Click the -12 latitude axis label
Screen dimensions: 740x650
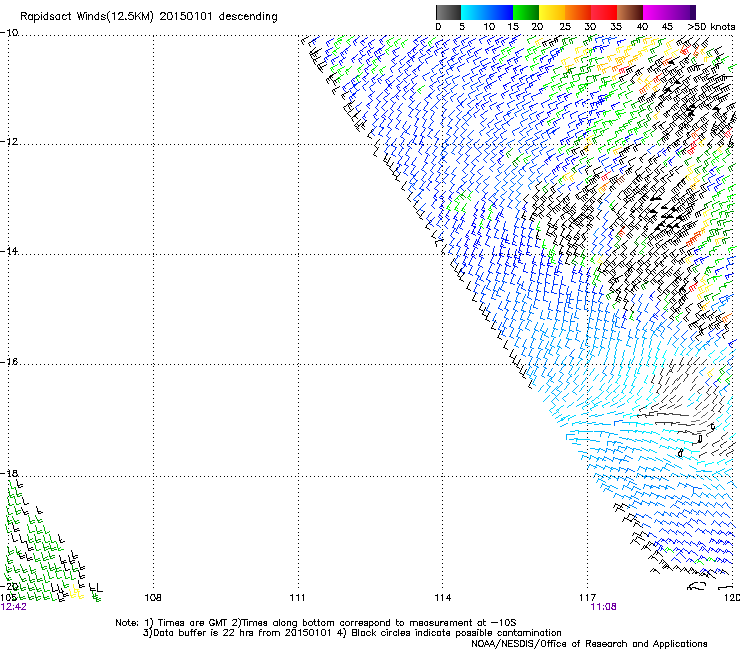9,142
